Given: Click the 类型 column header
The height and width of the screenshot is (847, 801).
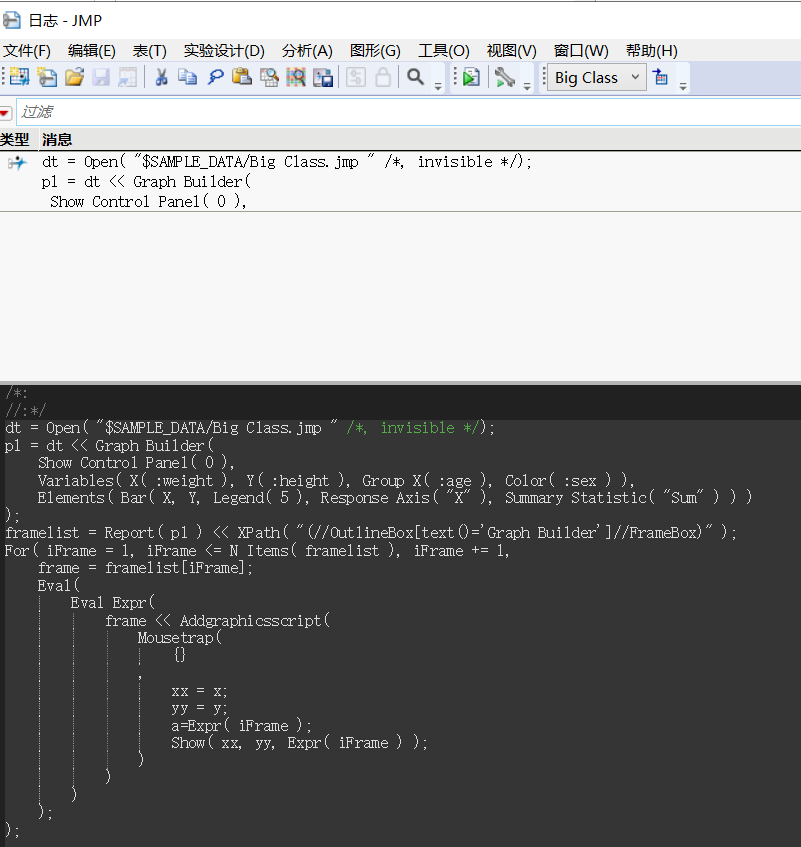Looking at the screenshot, I should [x=15, y=140].
